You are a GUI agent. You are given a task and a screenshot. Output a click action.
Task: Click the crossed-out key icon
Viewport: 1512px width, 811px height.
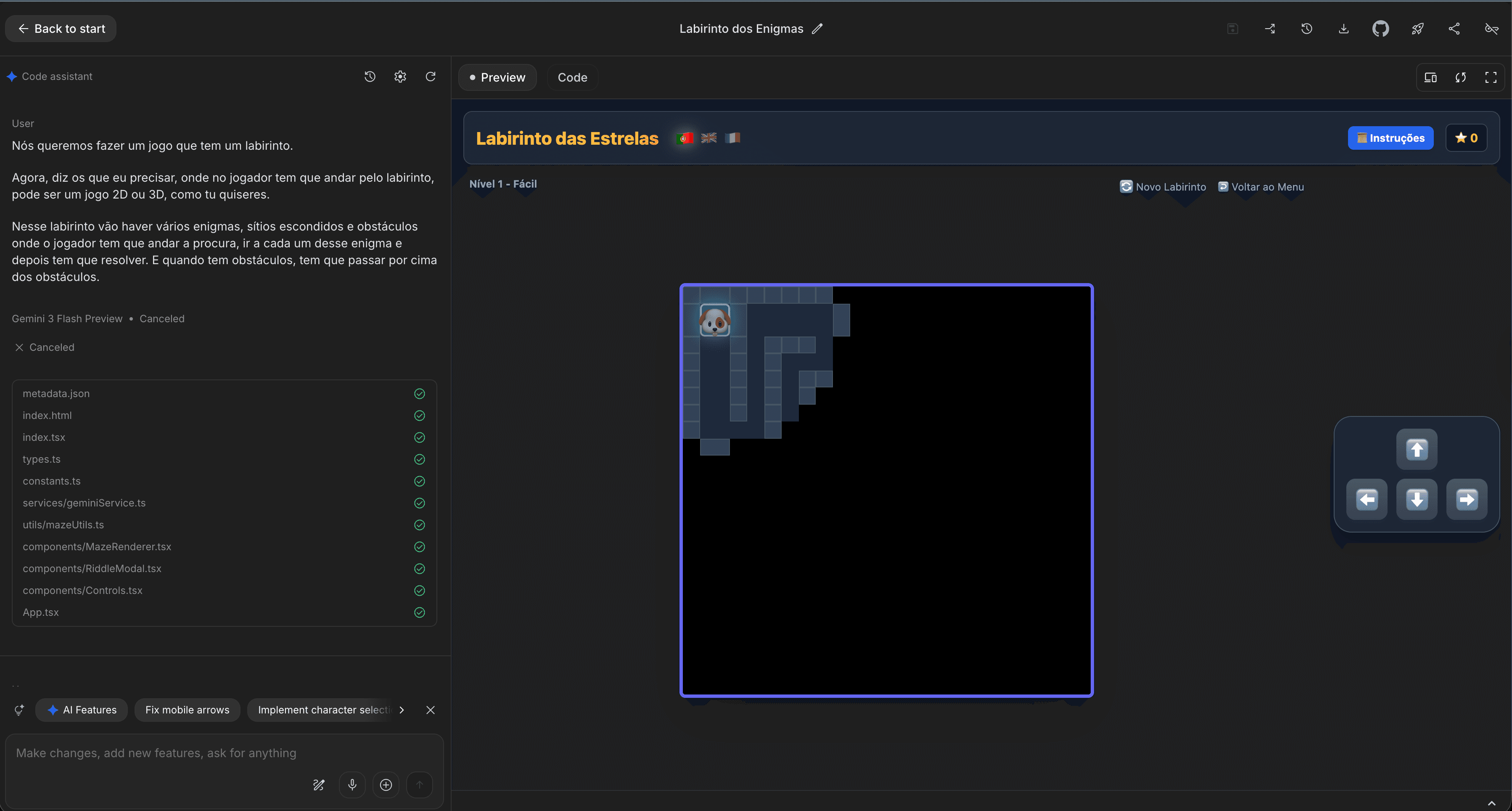pyautogui.click(x=1491, y=28)
